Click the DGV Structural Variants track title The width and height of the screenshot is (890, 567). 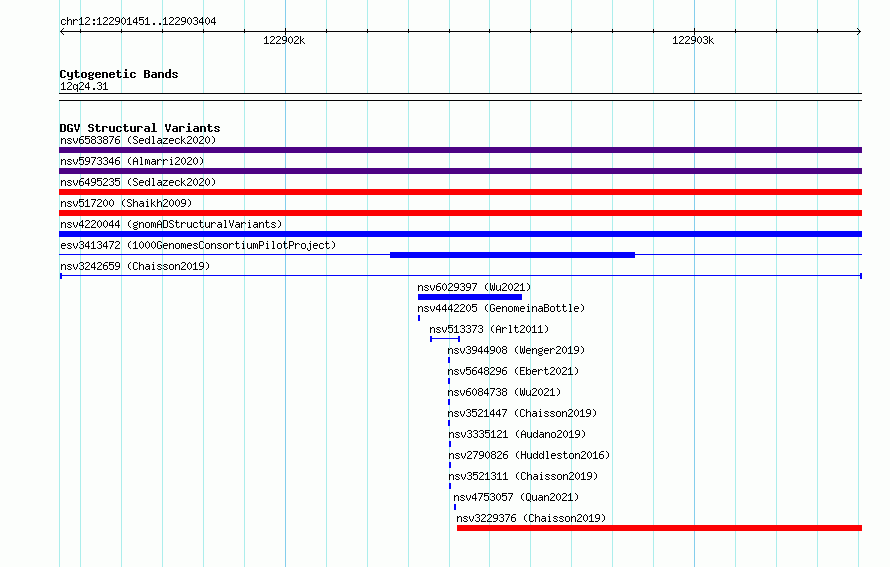tap(140, 128)
